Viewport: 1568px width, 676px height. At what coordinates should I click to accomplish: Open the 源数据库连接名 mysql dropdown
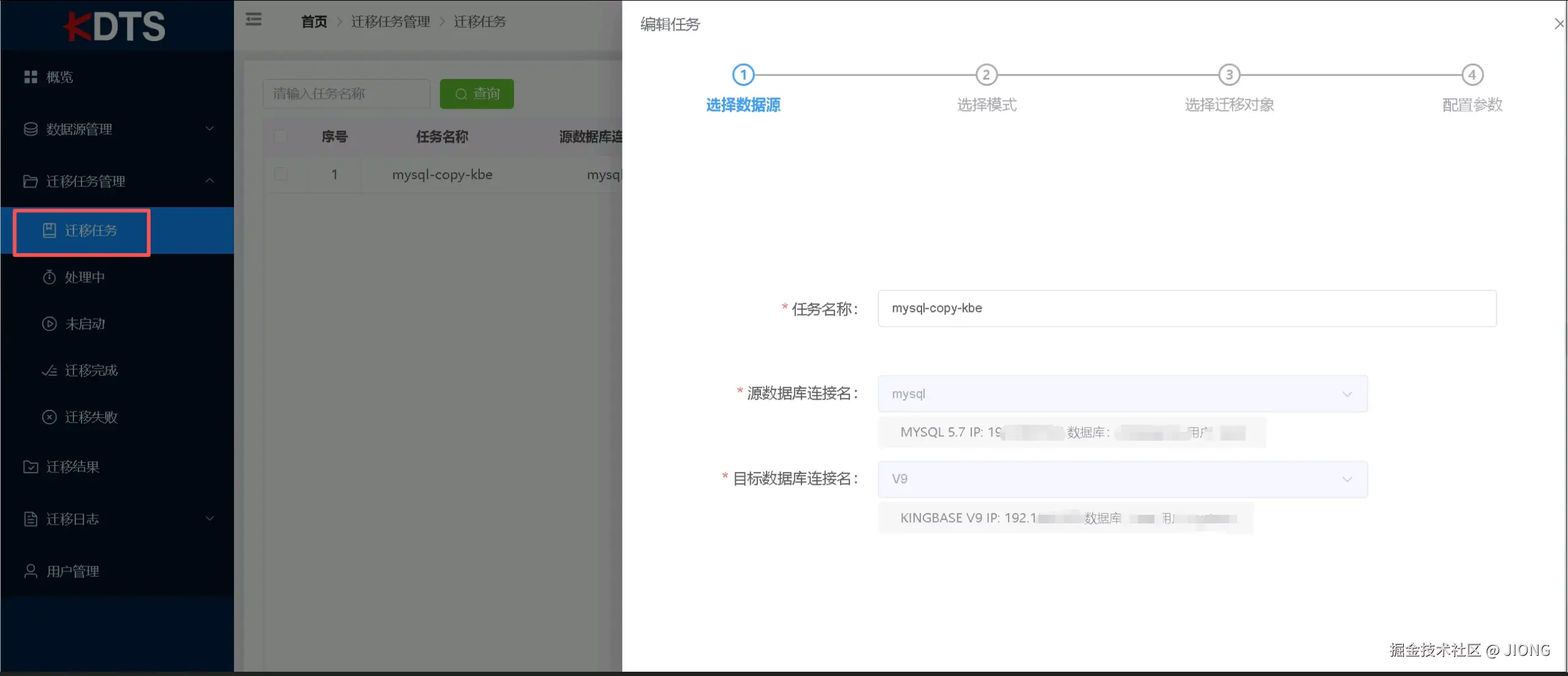click(1122, 393)
